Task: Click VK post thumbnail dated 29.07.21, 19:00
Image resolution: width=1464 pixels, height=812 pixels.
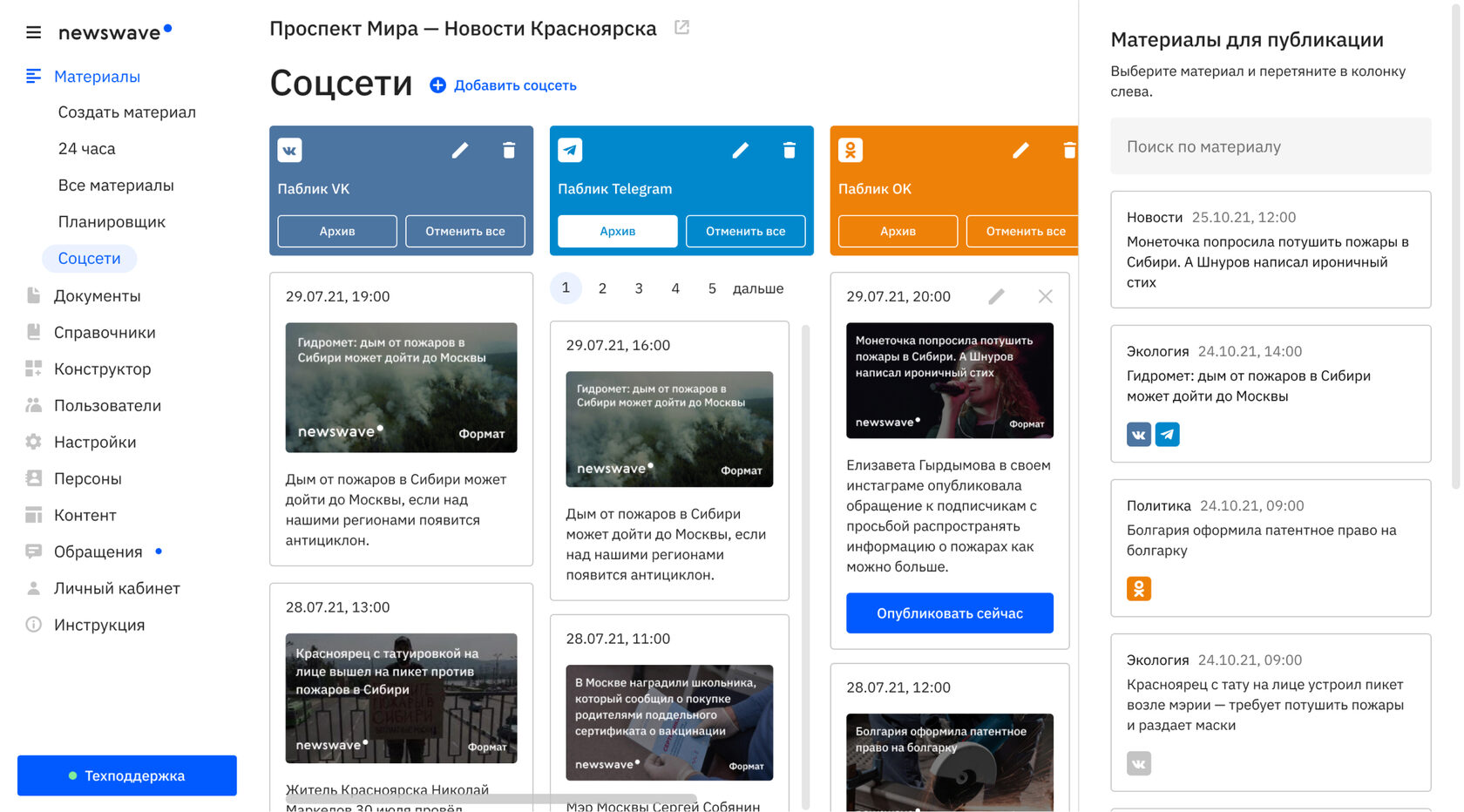Action: coord(401,388)
